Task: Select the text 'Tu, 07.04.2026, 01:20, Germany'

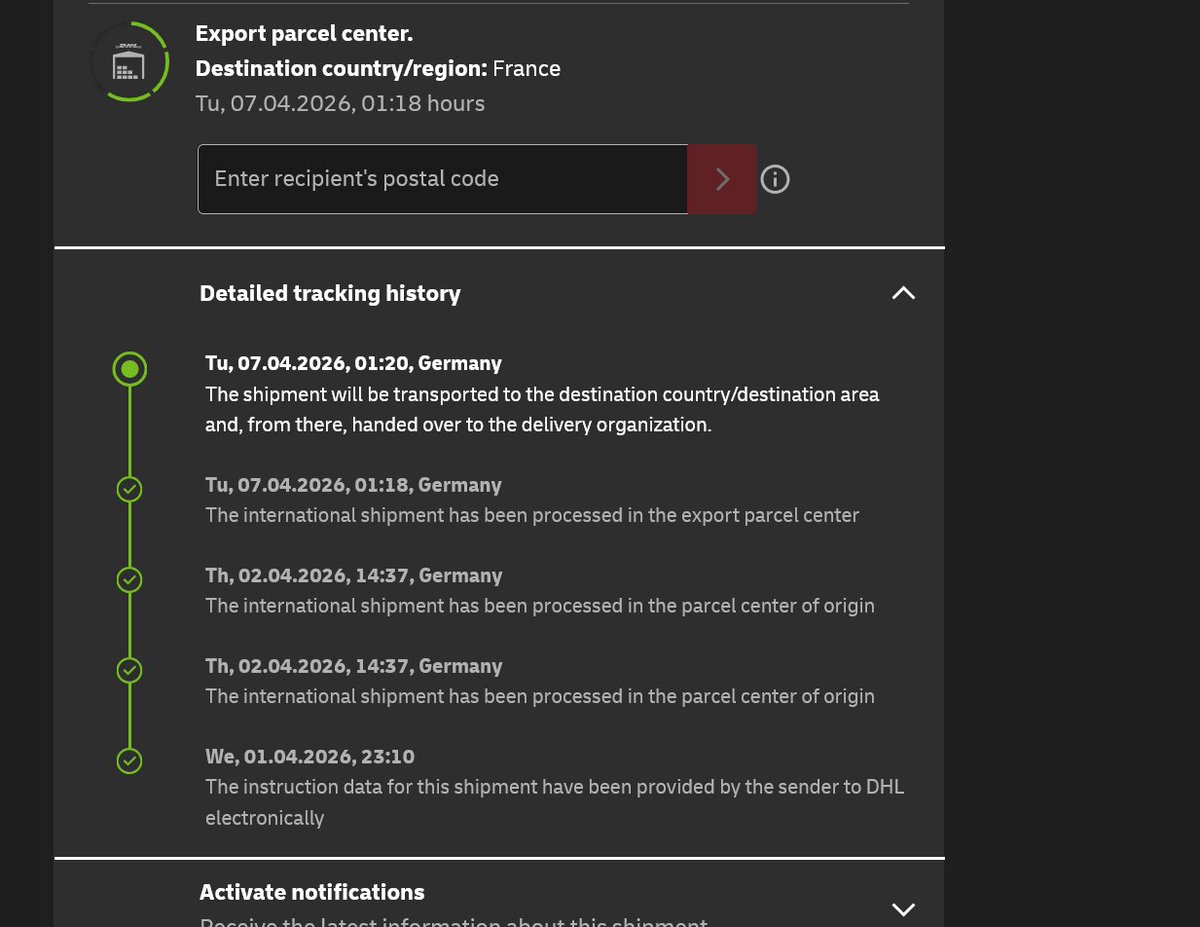Action: point(354,363)
